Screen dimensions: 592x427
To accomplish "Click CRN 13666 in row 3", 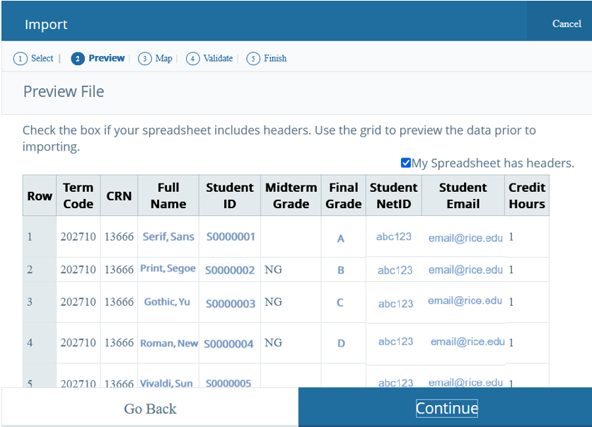I will click(119, 302).
